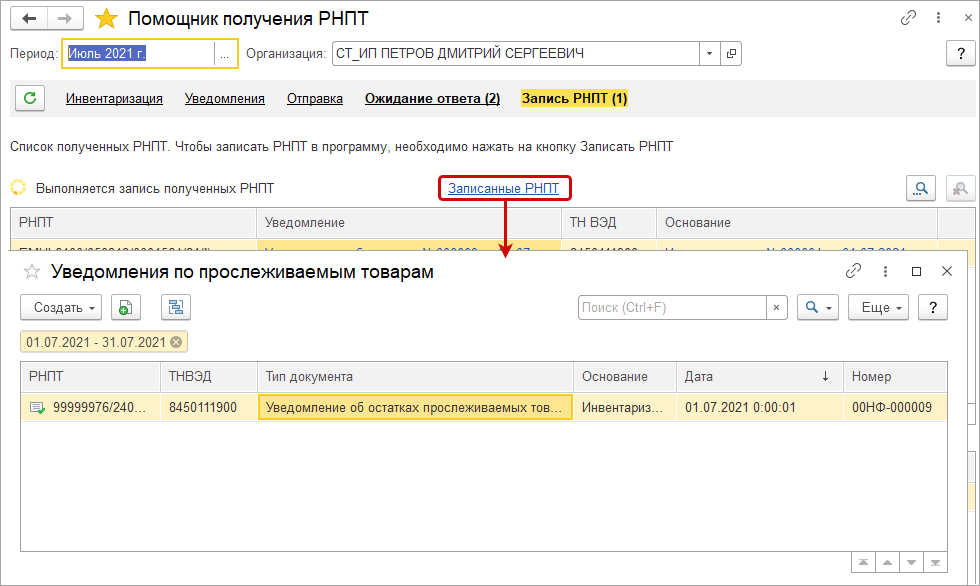Open three-dot menu in Помощник получения РНПТ header
980x586 pixels.
(938, 18)
